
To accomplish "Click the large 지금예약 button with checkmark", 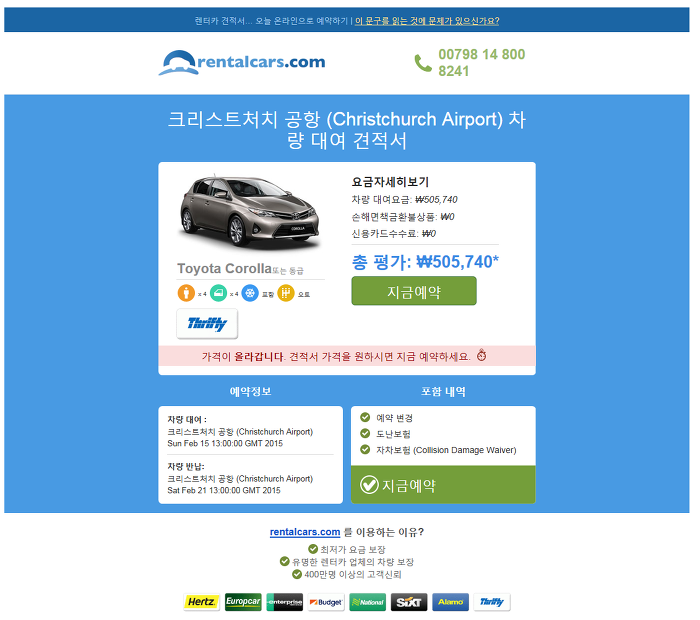I will [443, 485].
